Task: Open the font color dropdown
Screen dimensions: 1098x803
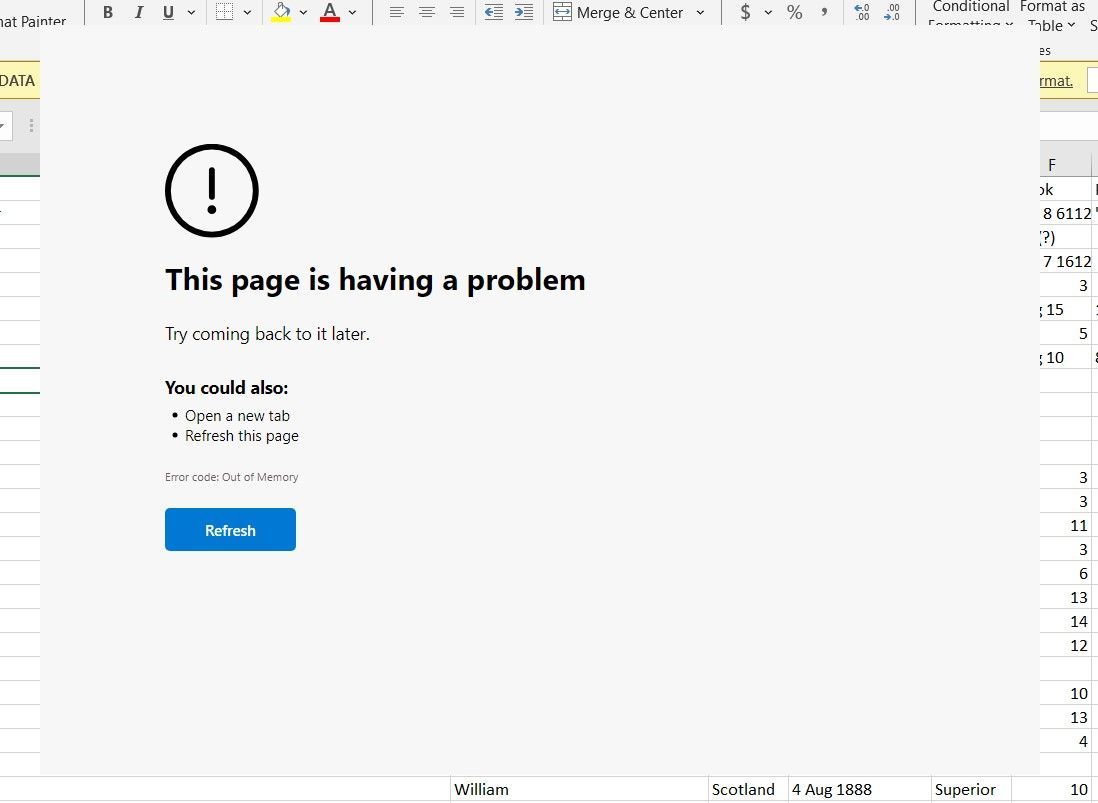Action: pos(351,12)
